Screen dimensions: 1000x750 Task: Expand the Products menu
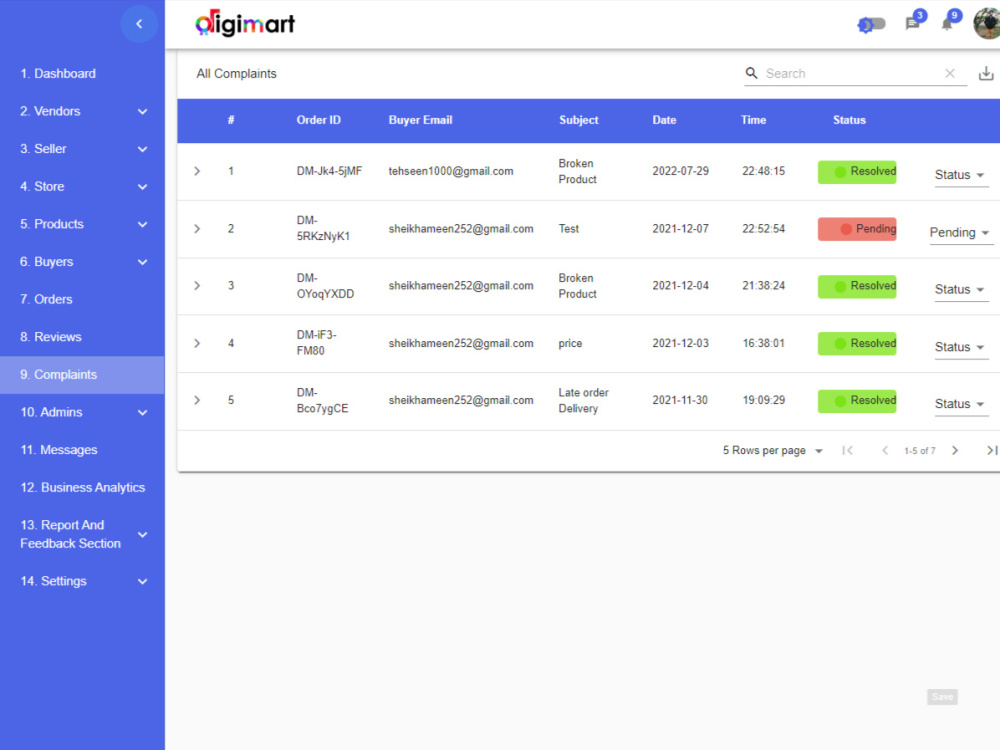pos(82,224)
